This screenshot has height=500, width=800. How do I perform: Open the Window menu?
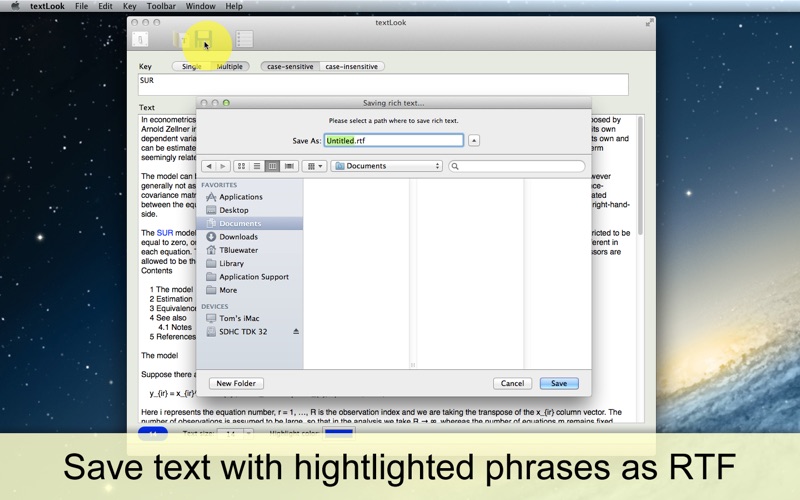click(x=201, y=6)
